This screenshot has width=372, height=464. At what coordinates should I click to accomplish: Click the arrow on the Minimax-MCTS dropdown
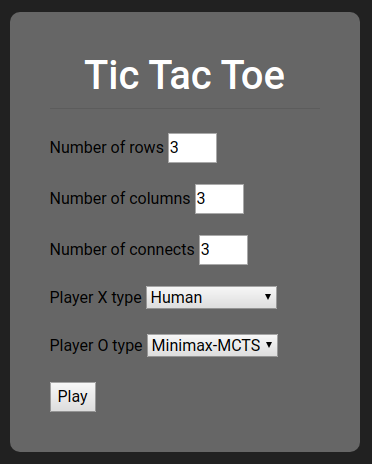pos(269,345)
